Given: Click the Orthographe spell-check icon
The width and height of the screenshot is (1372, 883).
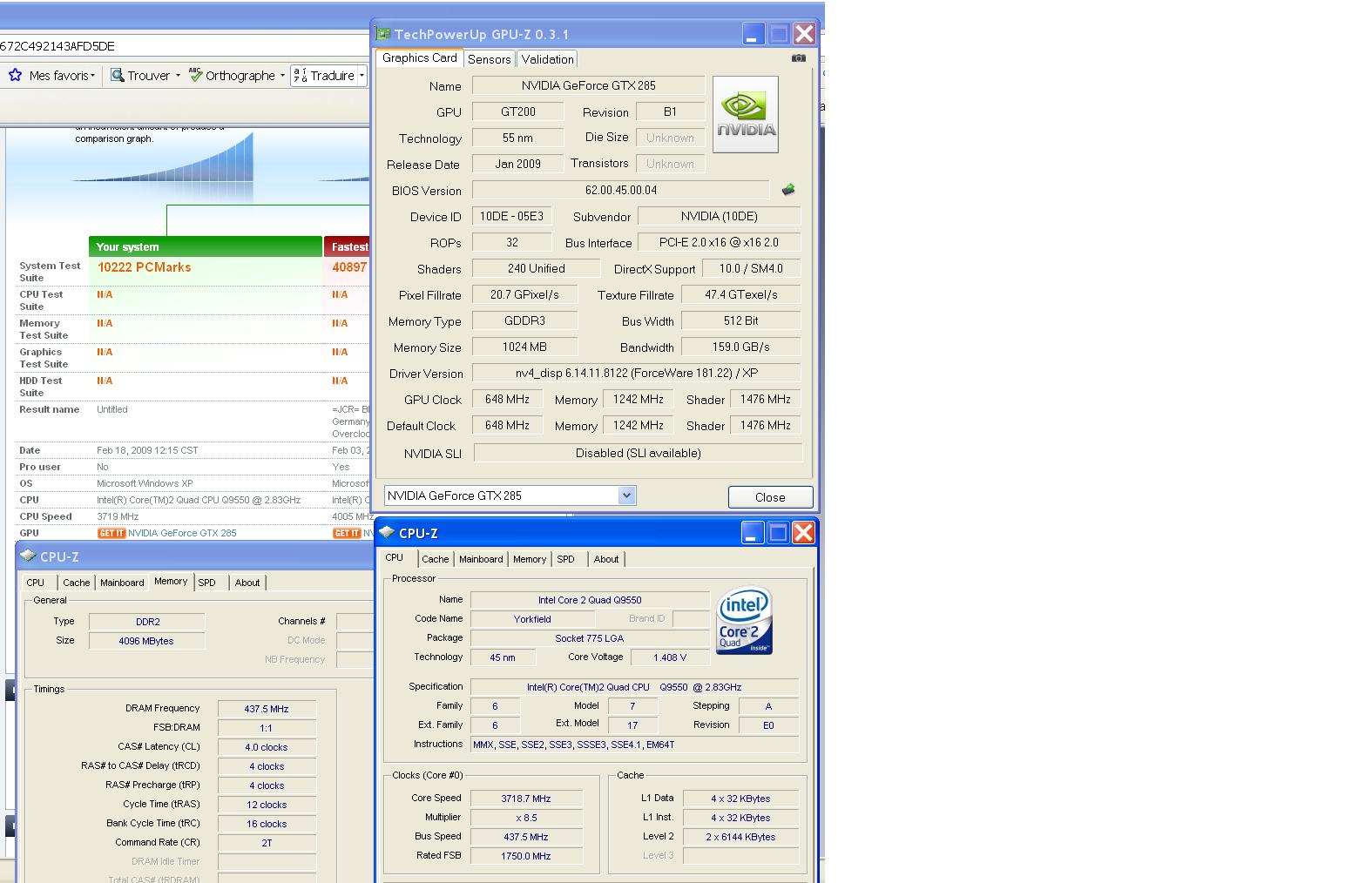Looking at the screenshot, I should (x=195, y=75).
